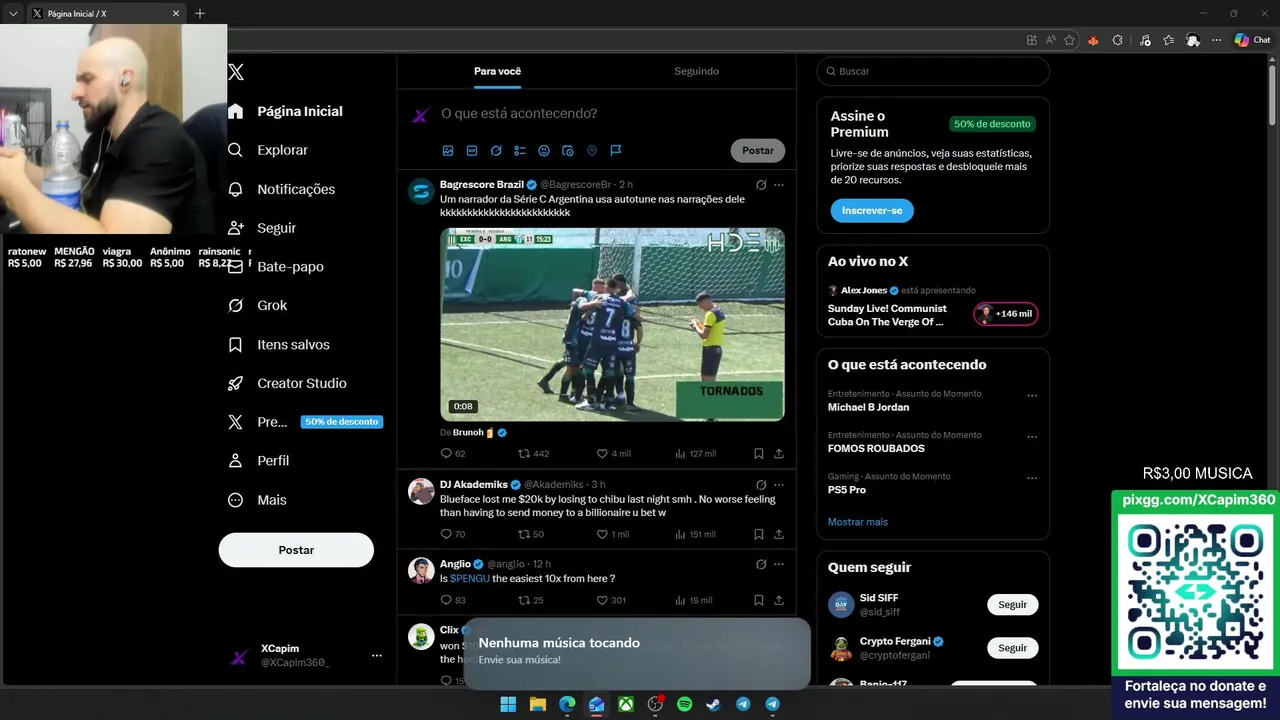1280x720 pixels.
Task: Switch to the Para você tab
Action: click(497, 71)
